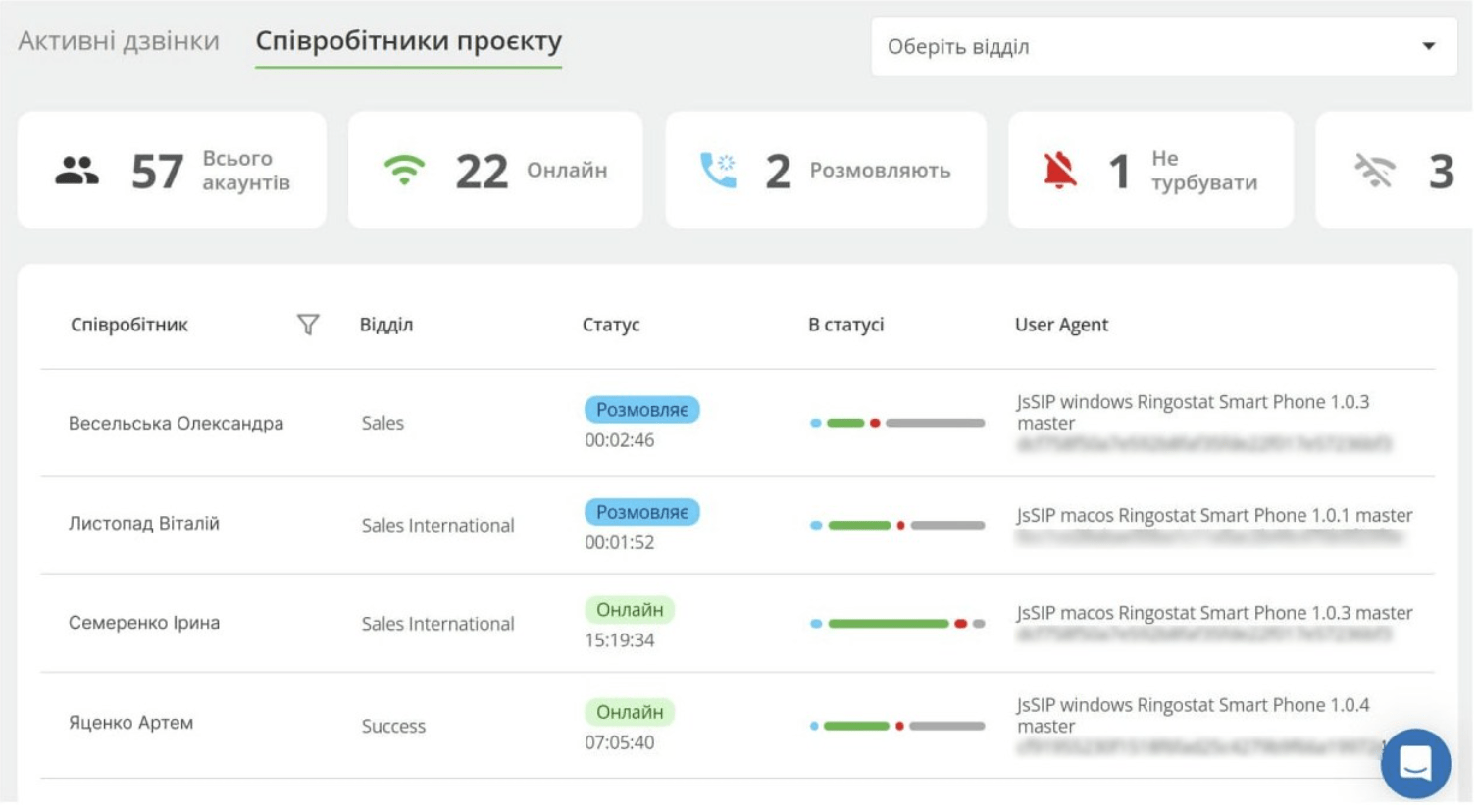Screen dimensions: 1477x812
Task: Click Sales department of Весельська Олександра
Action: [382, 424]
